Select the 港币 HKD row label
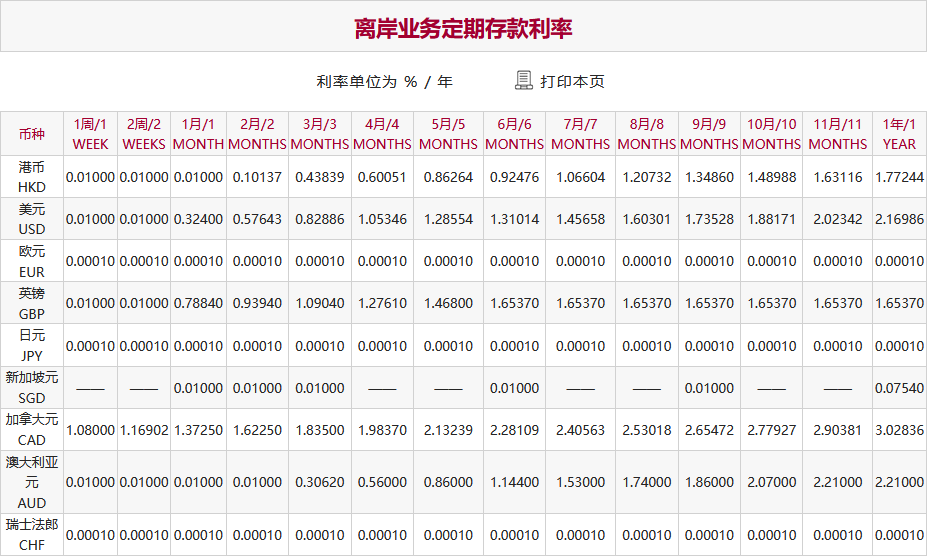The width and height of the screenshot is (928, 556). 32,177
